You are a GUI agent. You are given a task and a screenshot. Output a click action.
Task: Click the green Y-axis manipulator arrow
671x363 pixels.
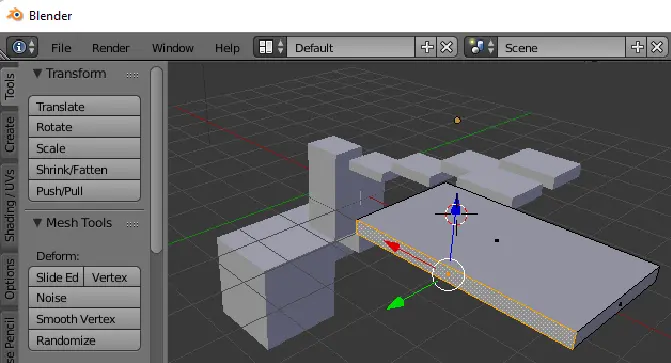(x=396, y=303)
